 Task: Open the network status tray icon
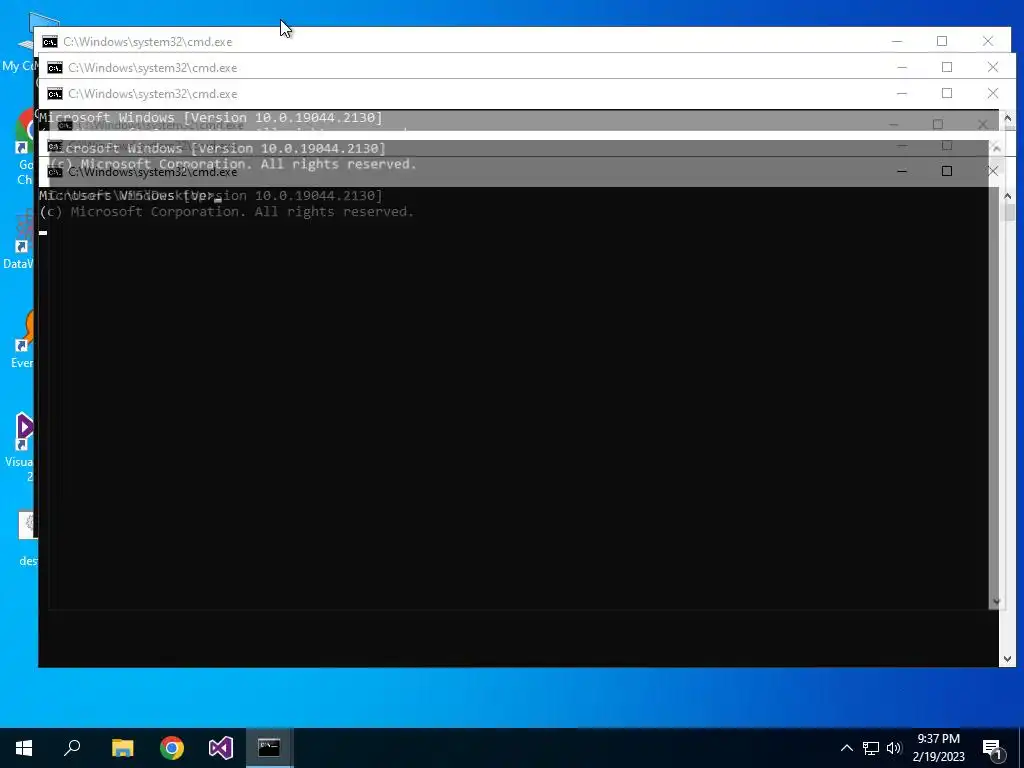point(871,748)
